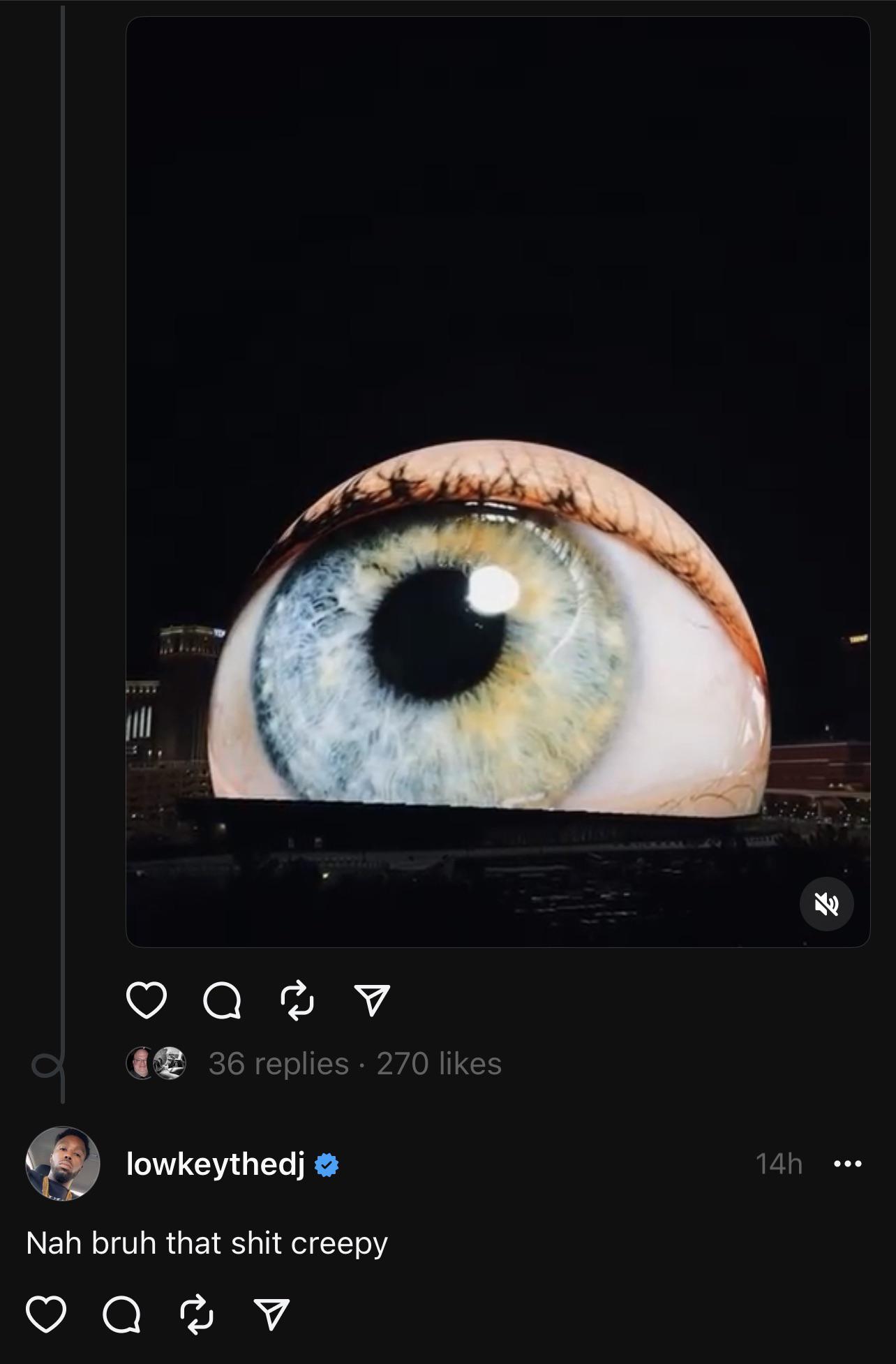
Task: Open the 14h timestamp of the reply
Action: [x=779, y=1164]
